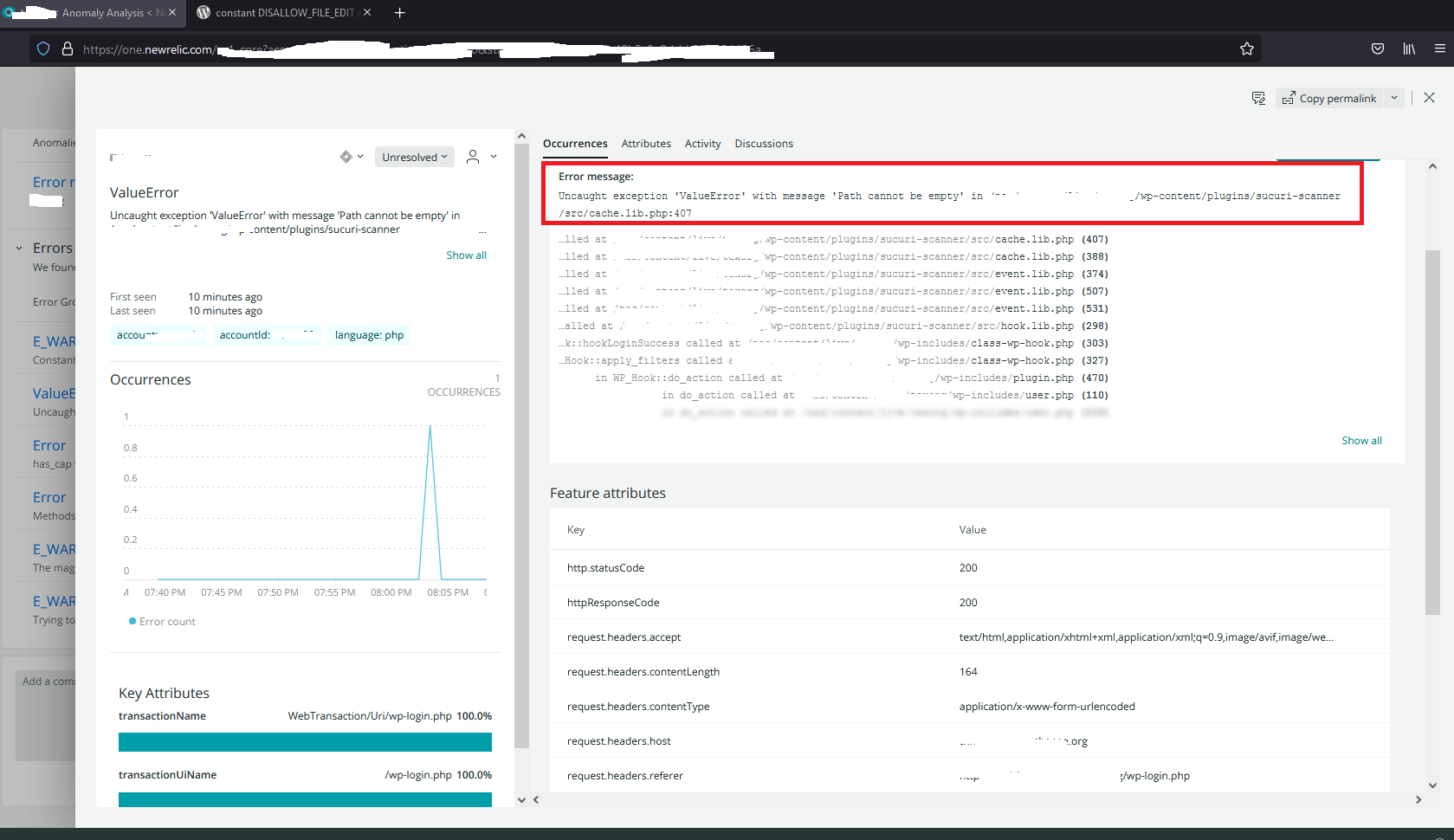Click right panel scroll up arrow
Viewport: 1454px width, 840px height.
coord(1432,166)
